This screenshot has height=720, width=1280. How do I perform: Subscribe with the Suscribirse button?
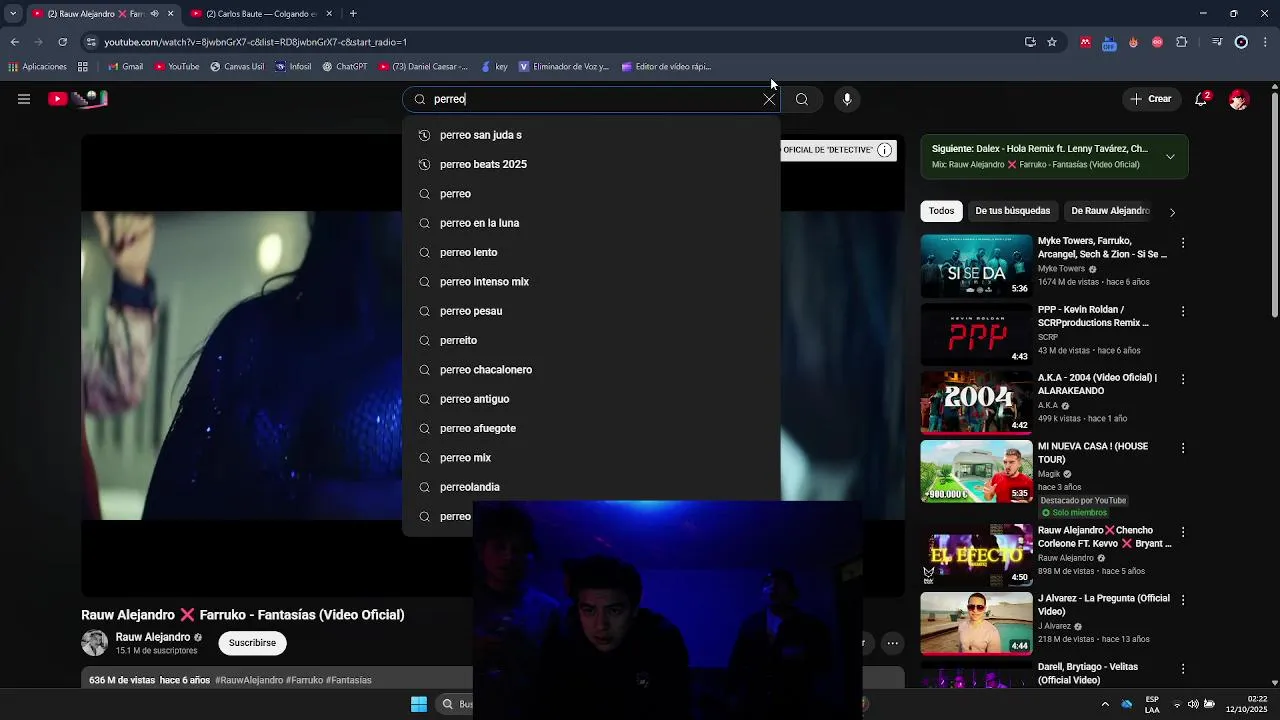252,643
